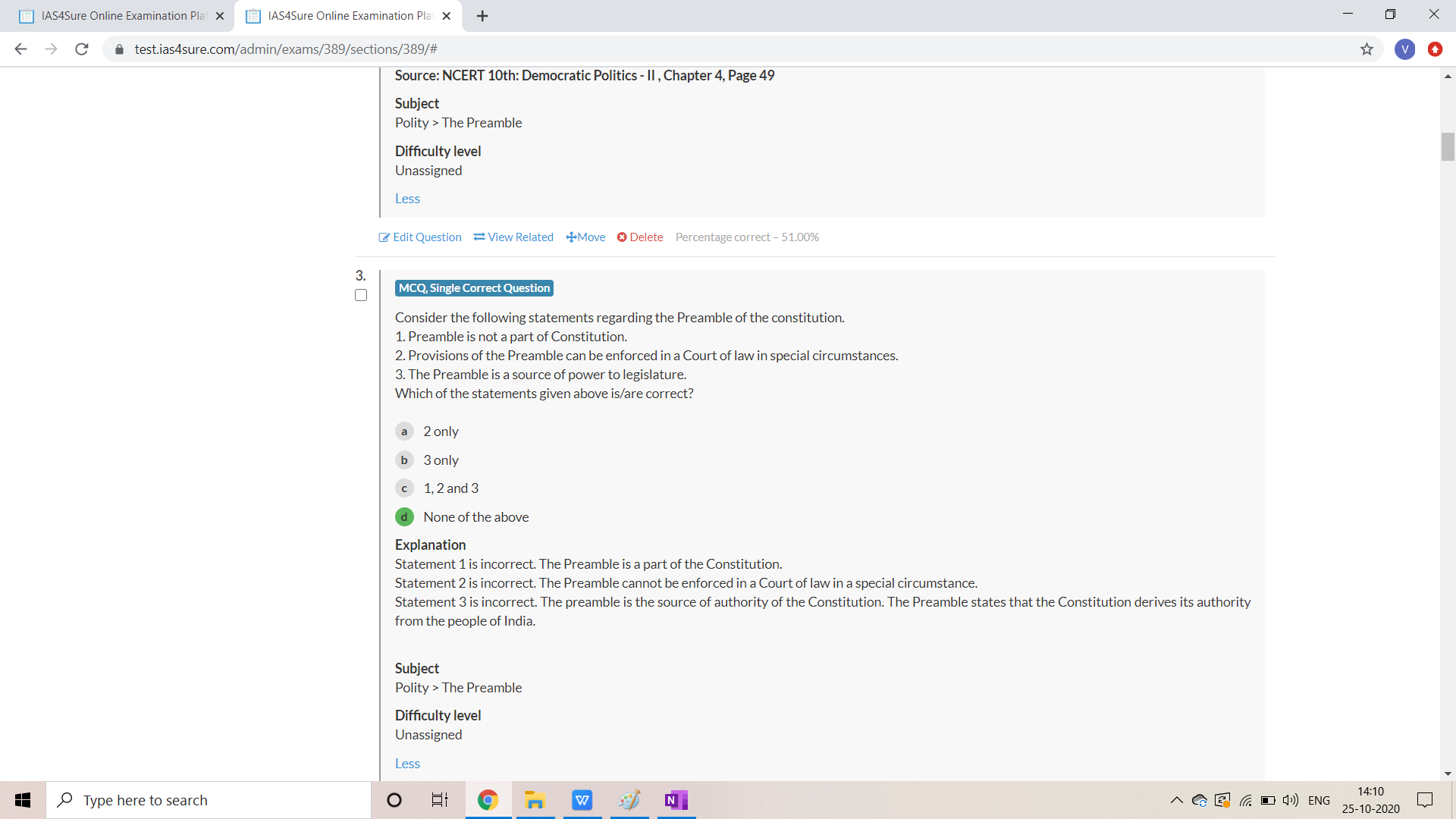Collapse question 2 details via Less
This screenshot has height=819, width=1456.
point(407,199)
